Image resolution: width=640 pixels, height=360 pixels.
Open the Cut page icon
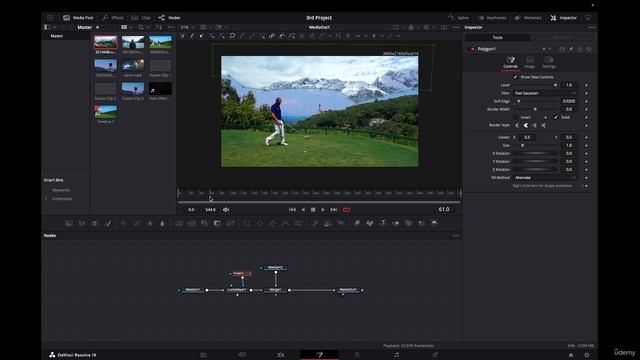click(x=242, y=355)
